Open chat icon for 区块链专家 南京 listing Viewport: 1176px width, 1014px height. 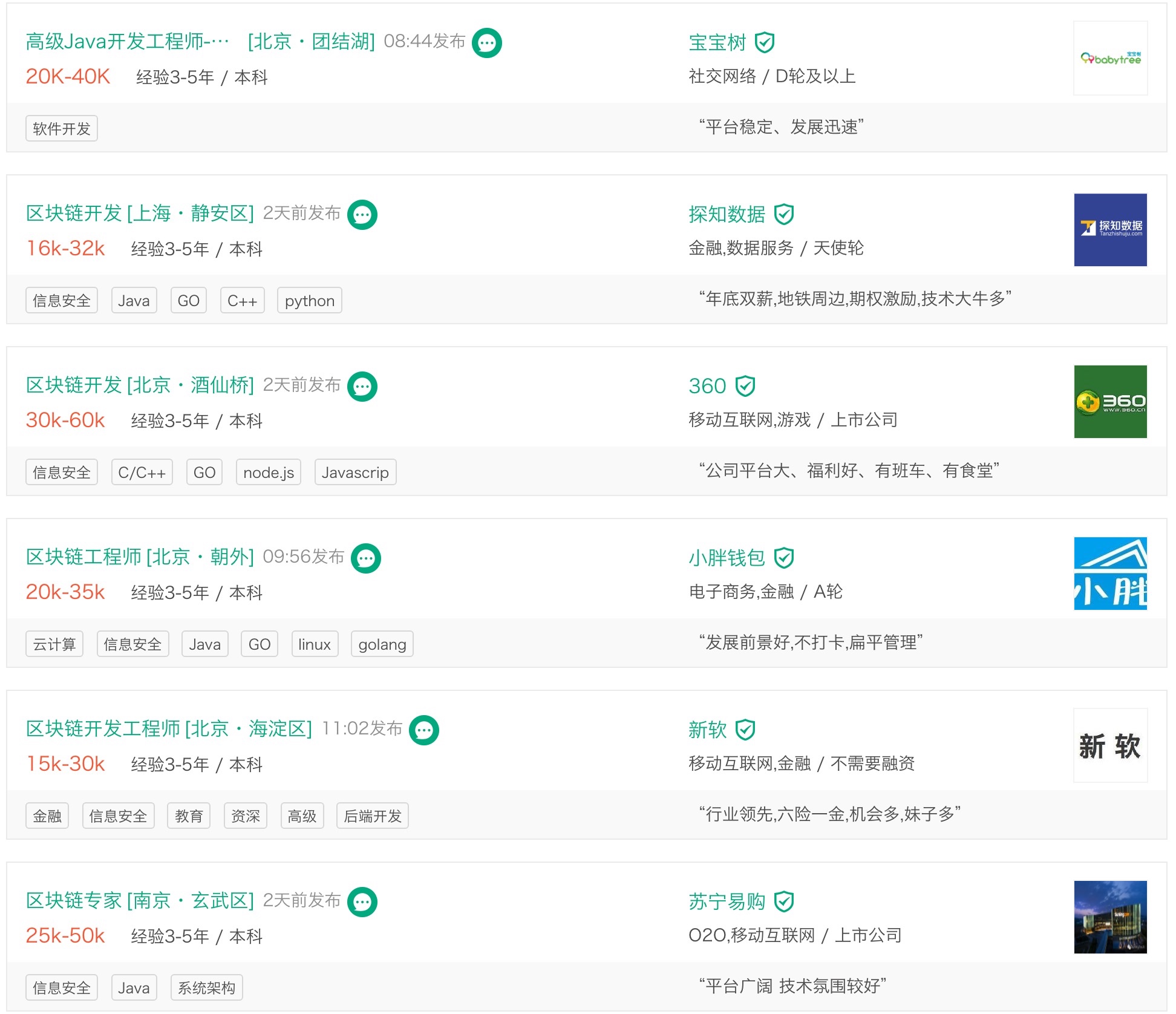tap(362, 902)
